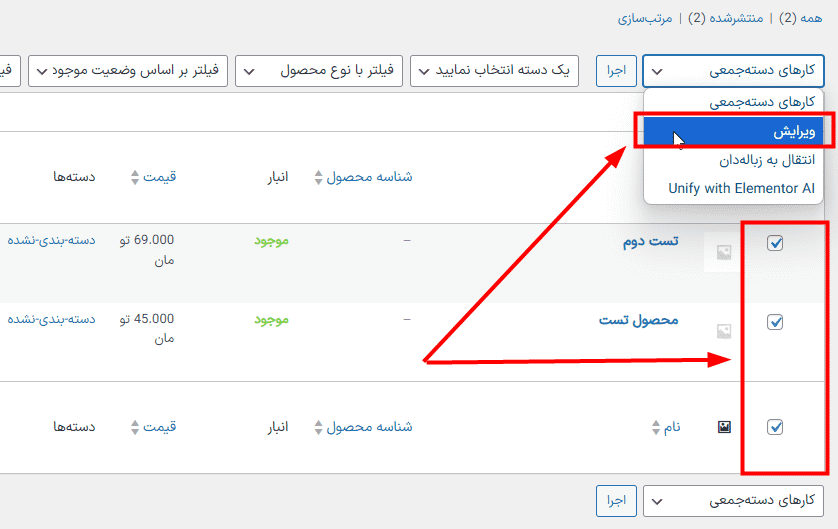The width and height of the screenshot is (838, 529).
Task: Open فیلتر بر اساس وضعیت موجود dropdown
Action: tap(128, 71)
